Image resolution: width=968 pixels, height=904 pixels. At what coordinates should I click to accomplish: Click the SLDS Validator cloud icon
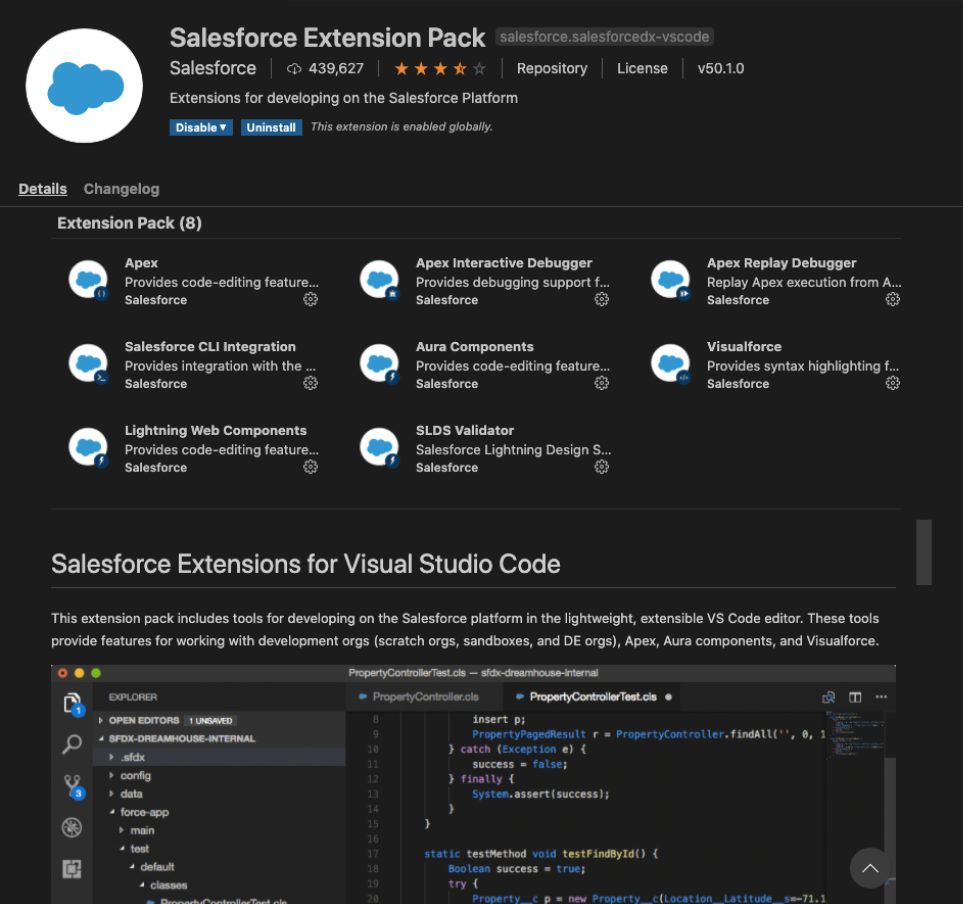click(x=380, y=448)
